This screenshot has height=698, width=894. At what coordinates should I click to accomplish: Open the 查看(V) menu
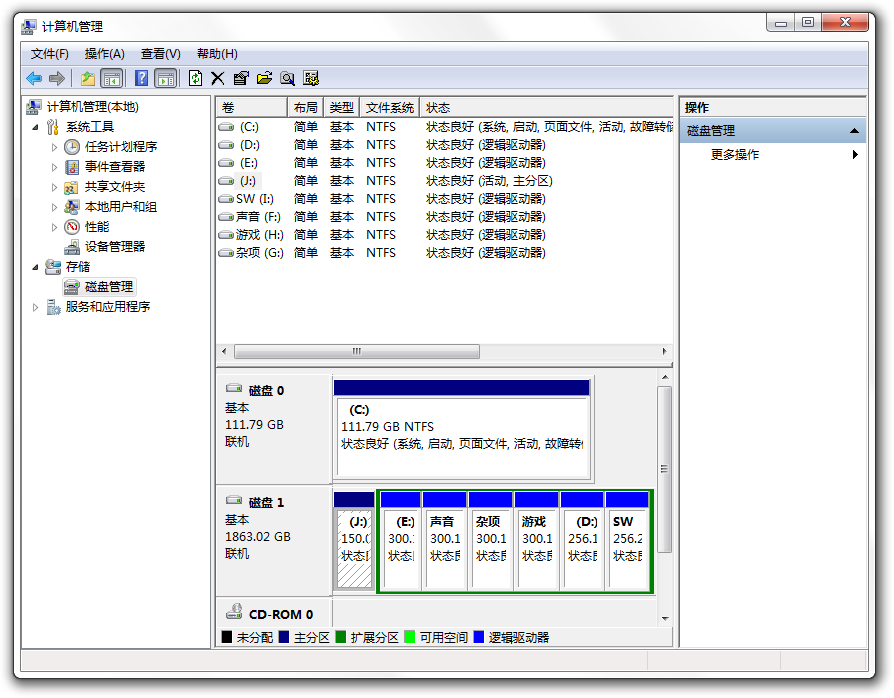[x=160, y=54]
